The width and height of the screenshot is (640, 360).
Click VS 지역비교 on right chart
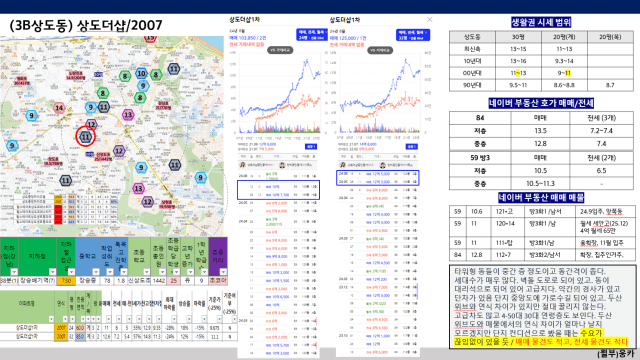[380, 50]
